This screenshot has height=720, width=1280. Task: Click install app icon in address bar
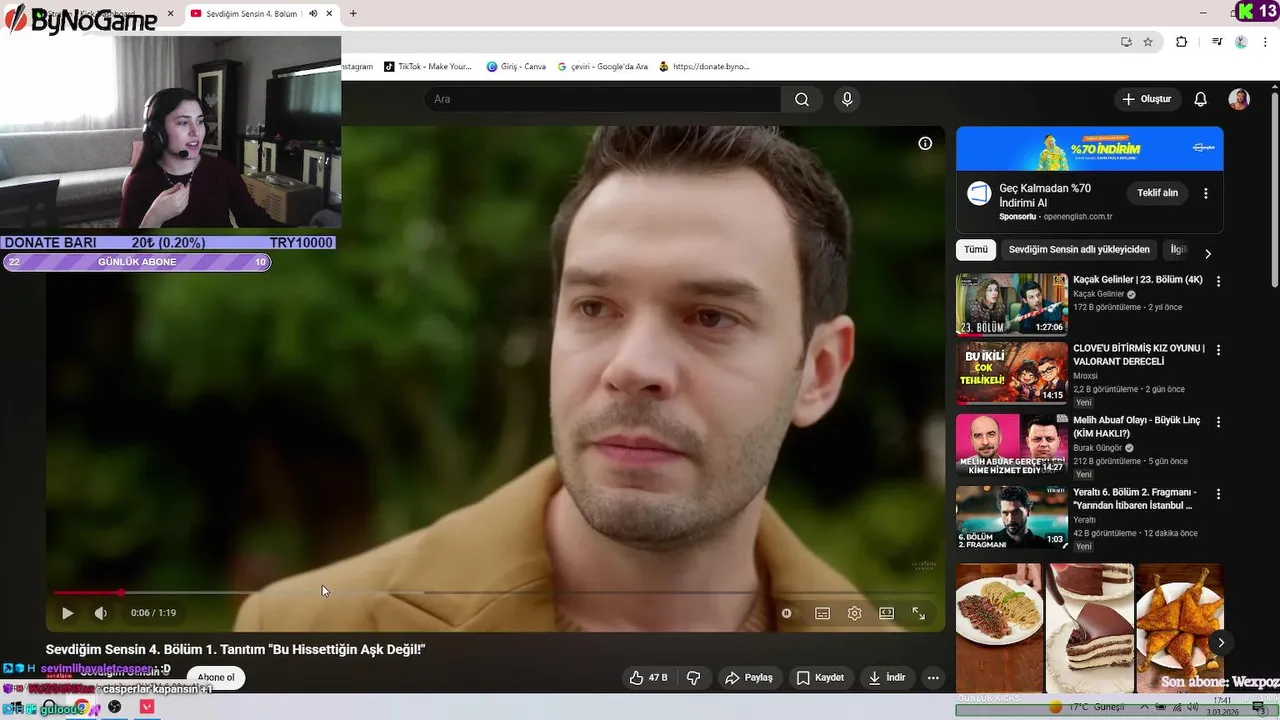pyautogui.click(x=1126, y=42)
